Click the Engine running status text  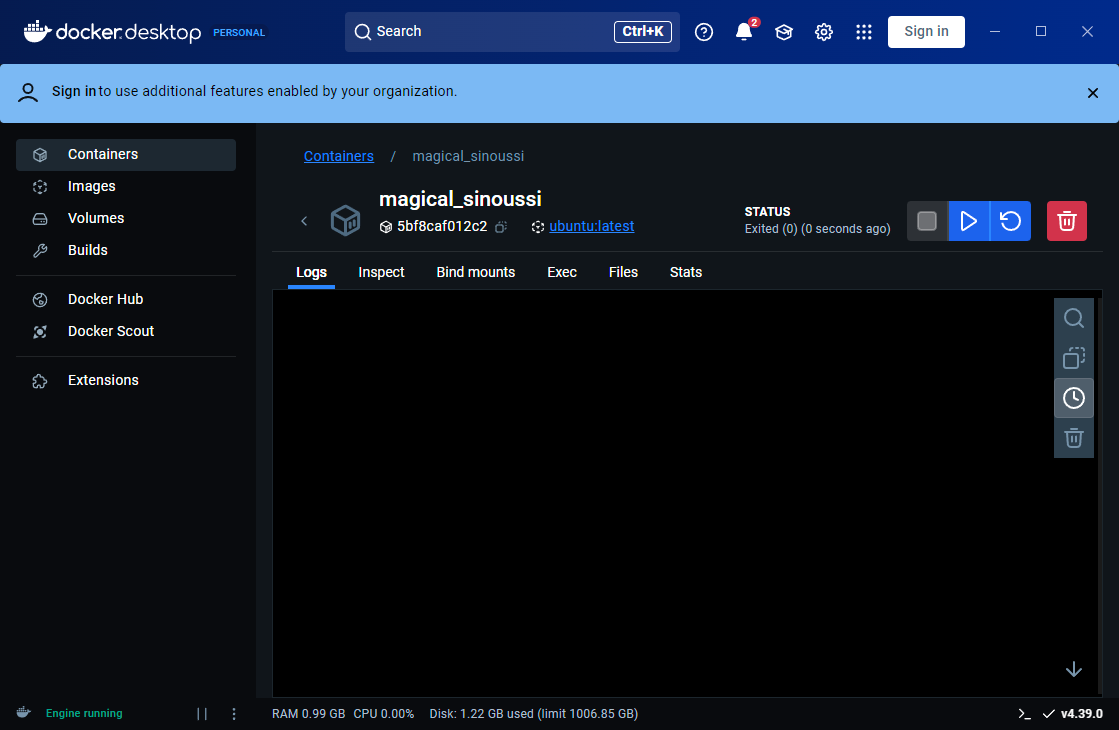[x=84, y=714]
